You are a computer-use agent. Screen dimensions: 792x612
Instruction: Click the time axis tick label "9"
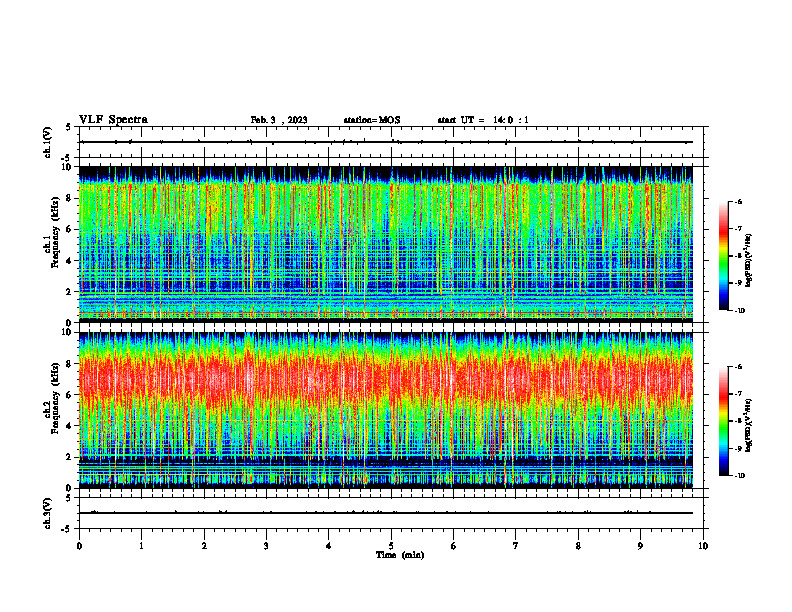[640, 546]
